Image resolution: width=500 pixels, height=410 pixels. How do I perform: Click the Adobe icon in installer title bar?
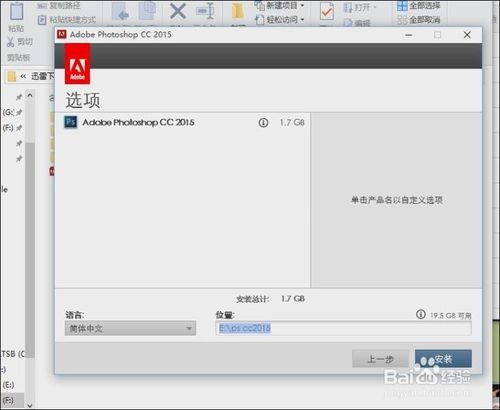pos(62,34)
